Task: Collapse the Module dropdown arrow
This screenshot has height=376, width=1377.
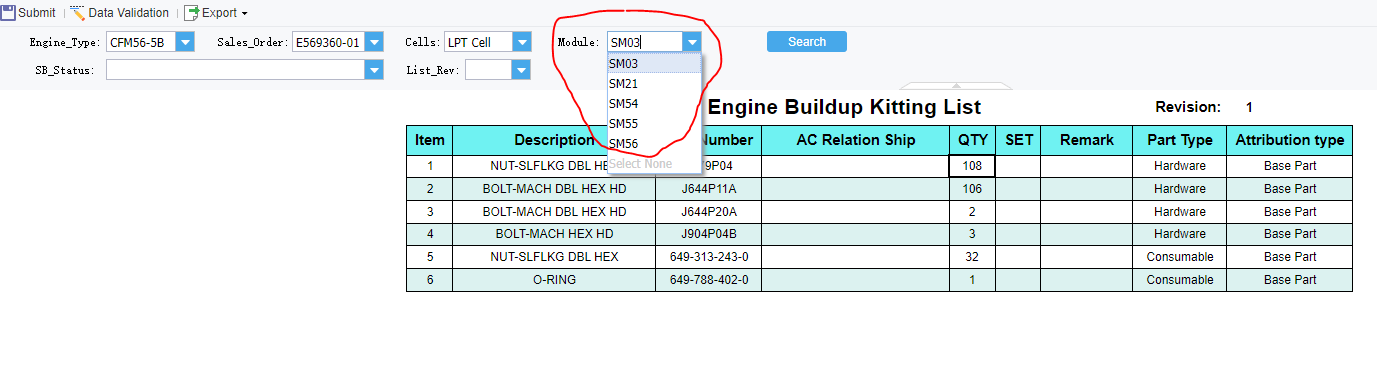Action: point(692,42)
